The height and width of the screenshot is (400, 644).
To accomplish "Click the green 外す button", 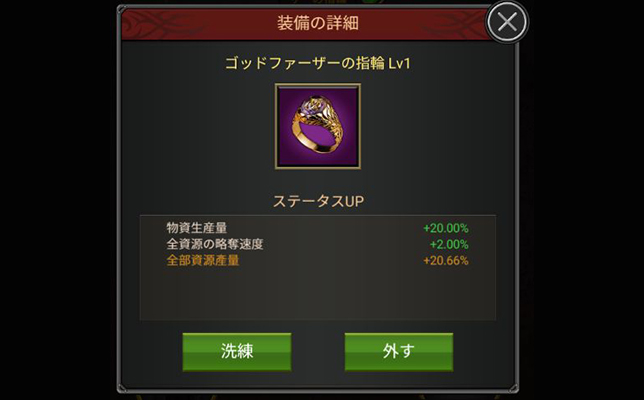I will (x=399, y=352).
